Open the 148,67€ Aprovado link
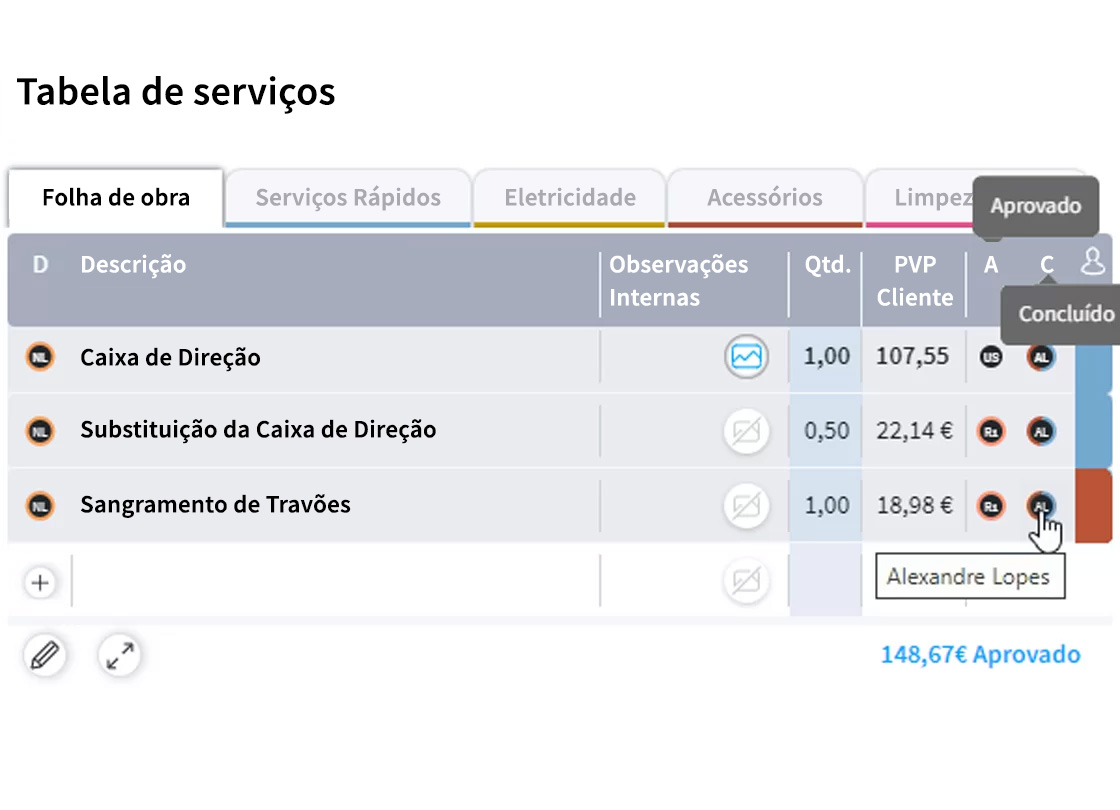The image size is (1120, 810). 980,655
